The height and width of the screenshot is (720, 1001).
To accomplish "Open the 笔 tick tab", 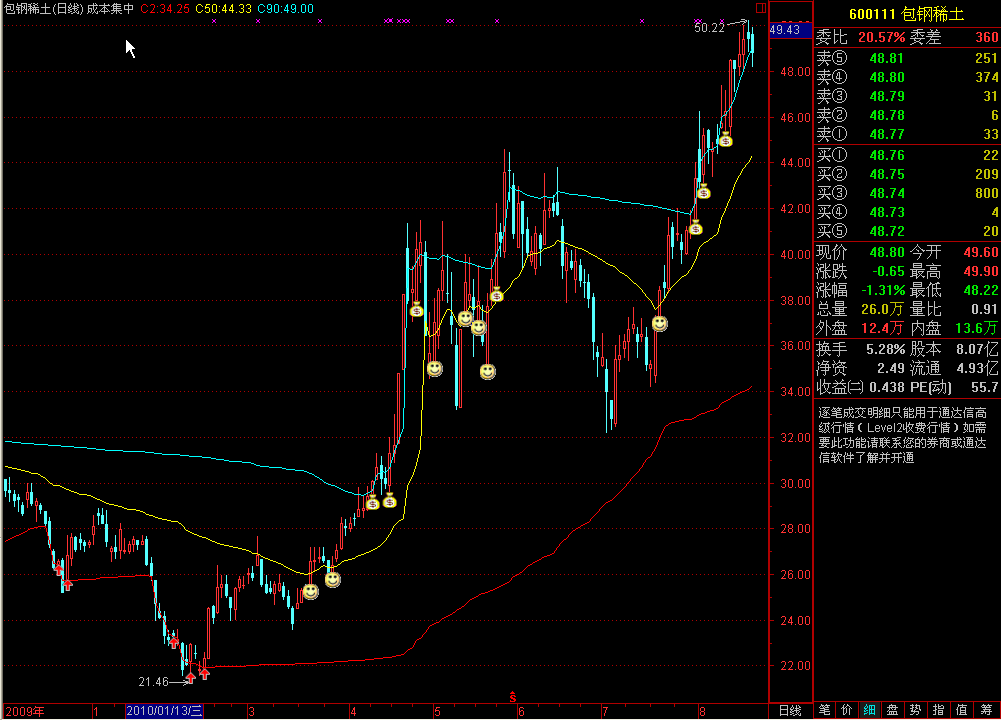I will click(x=824, y=710).
